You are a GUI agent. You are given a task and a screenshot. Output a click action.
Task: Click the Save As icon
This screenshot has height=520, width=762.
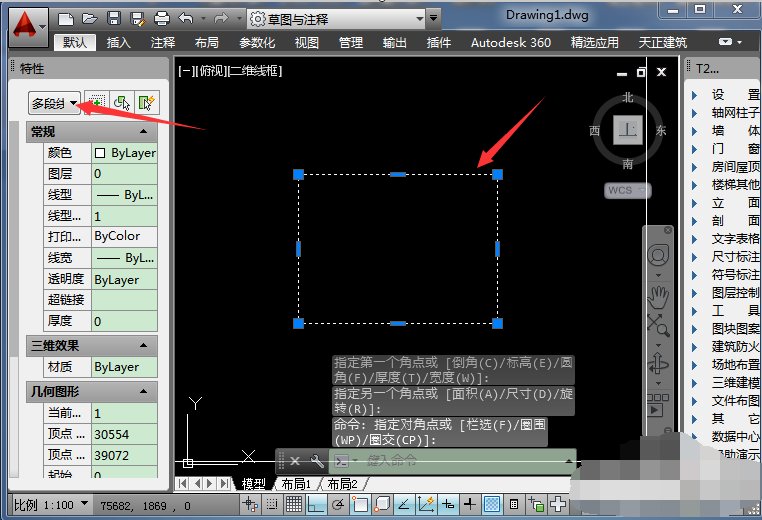pos(138,19)
